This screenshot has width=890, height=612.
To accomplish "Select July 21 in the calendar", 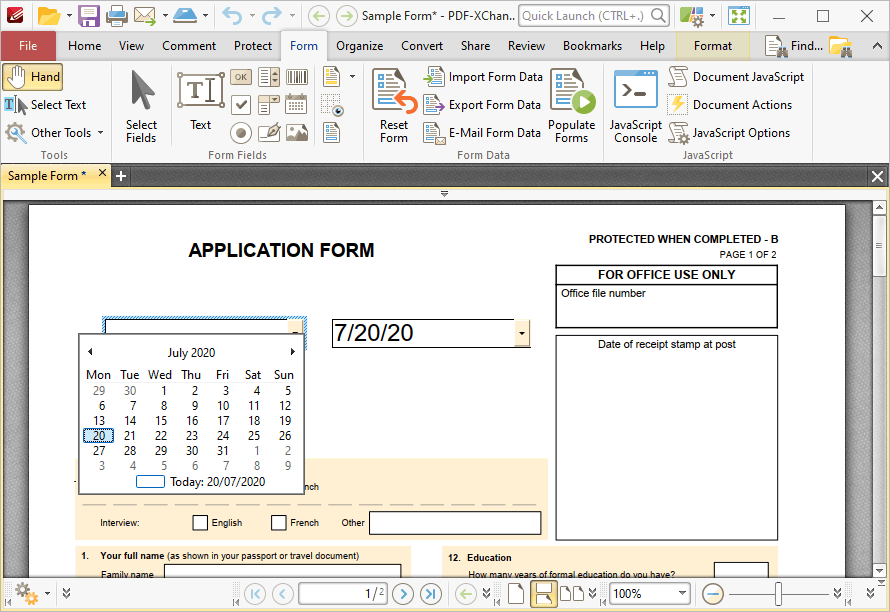I will (x=130, y=435).
